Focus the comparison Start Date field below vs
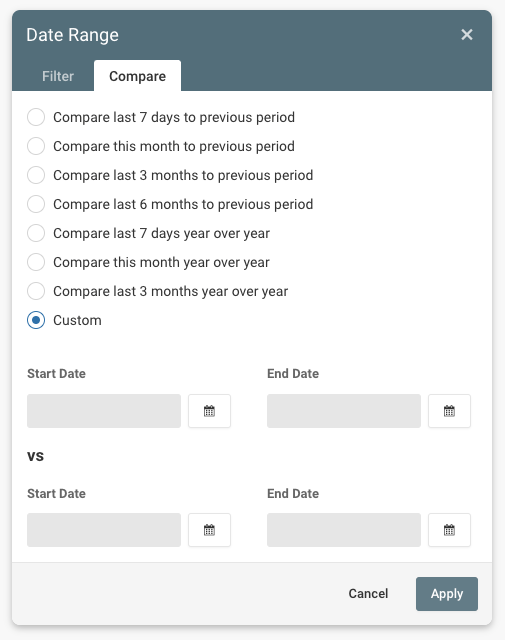The image size is (505, 640). 104,530
